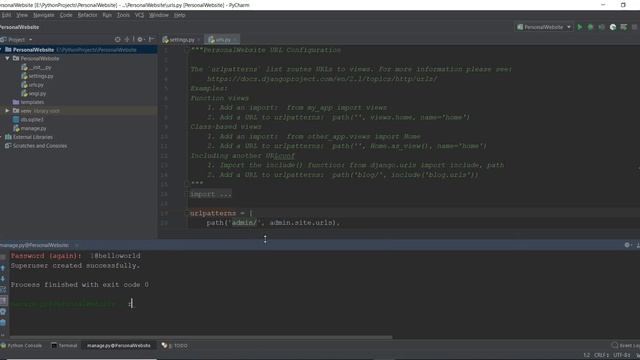
Task: Open the manage.py panel gear settings
Action: click(x=627, y=245)
